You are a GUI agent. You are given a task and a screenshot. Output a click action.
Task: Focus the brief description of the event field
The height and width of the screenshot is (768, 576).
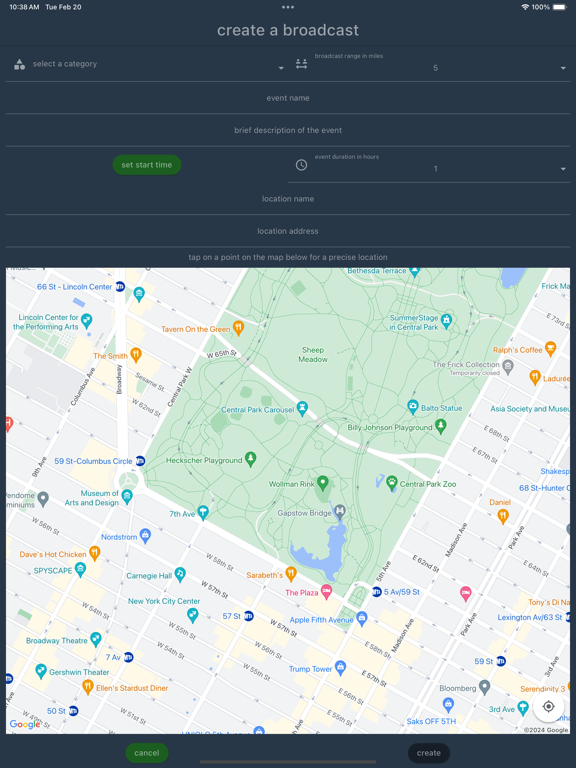pos(288,130)
